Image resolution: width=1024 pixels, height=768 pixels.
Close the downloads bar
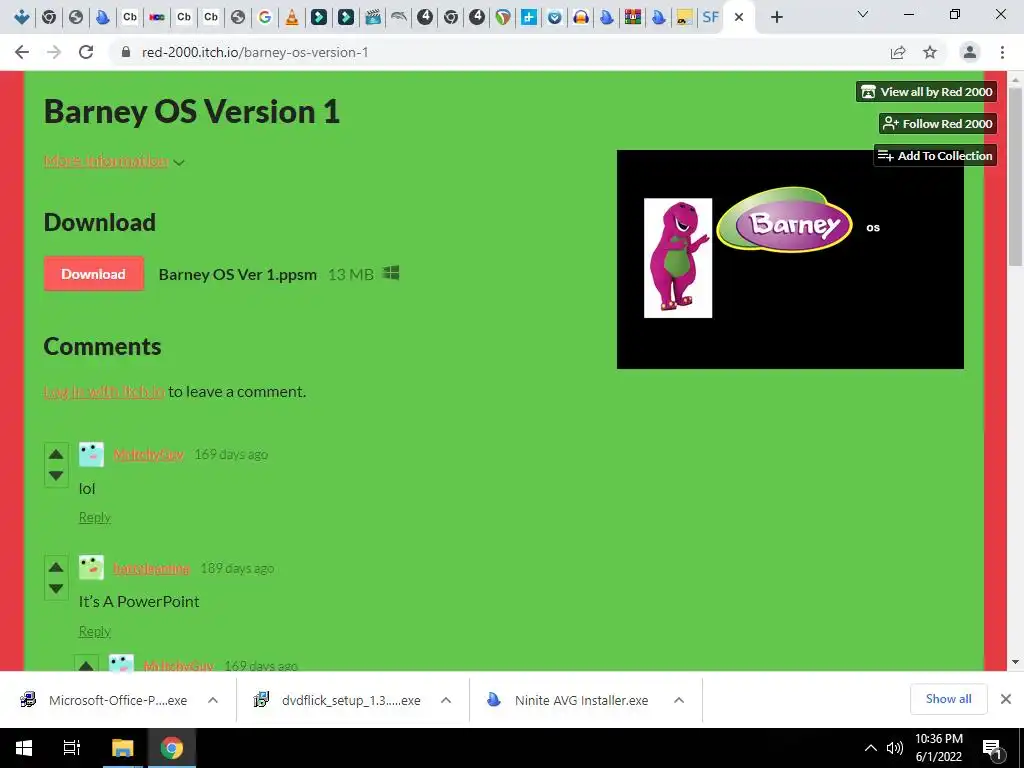[1006, 699]
